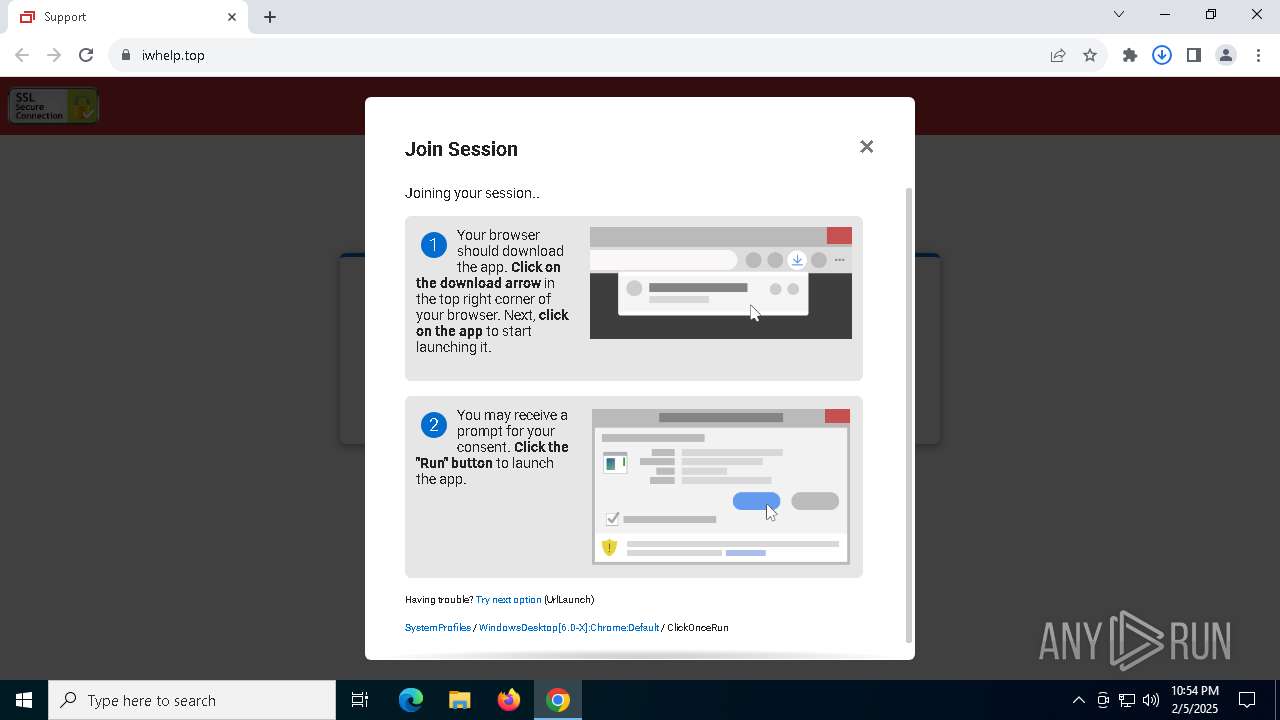Image resolution: width=1280 pixels, height=720 pixels.
Task: Open the notification center icon
Action: pos(1247,700)
